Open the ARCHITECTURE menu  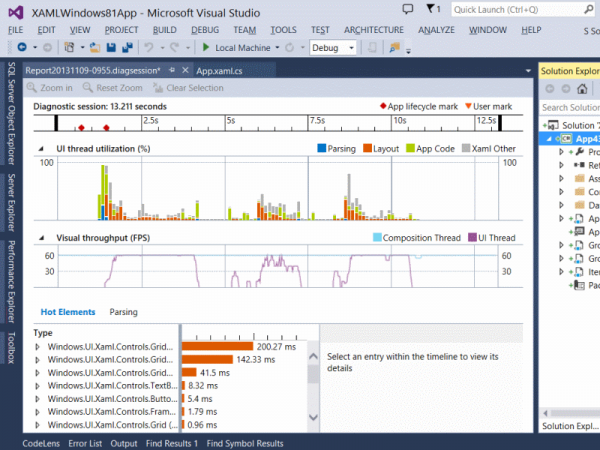pyautogui.click(x=374, y=30)
